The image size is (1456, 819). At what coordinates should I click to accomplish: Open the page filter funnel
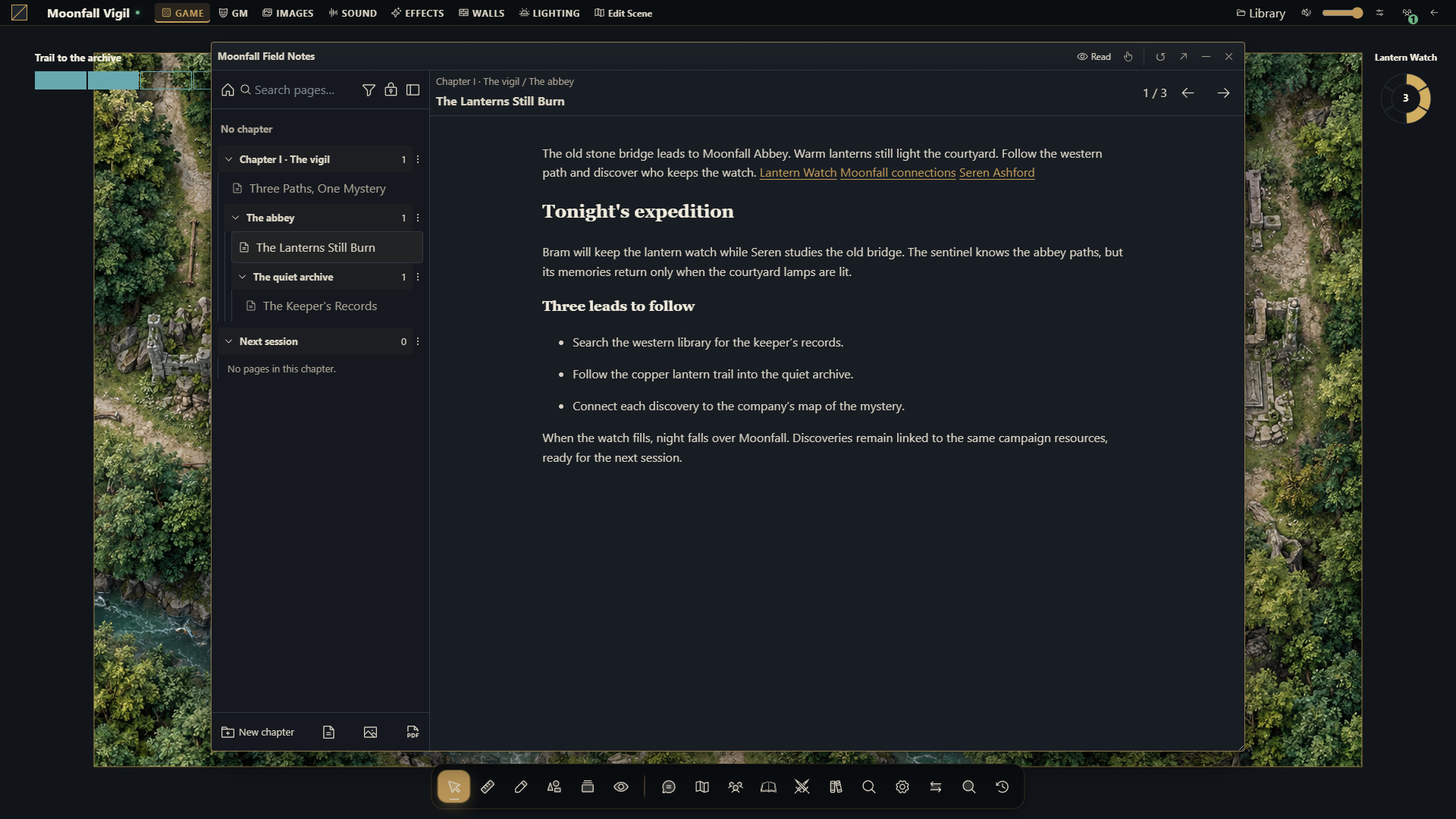tap(369, 89)
